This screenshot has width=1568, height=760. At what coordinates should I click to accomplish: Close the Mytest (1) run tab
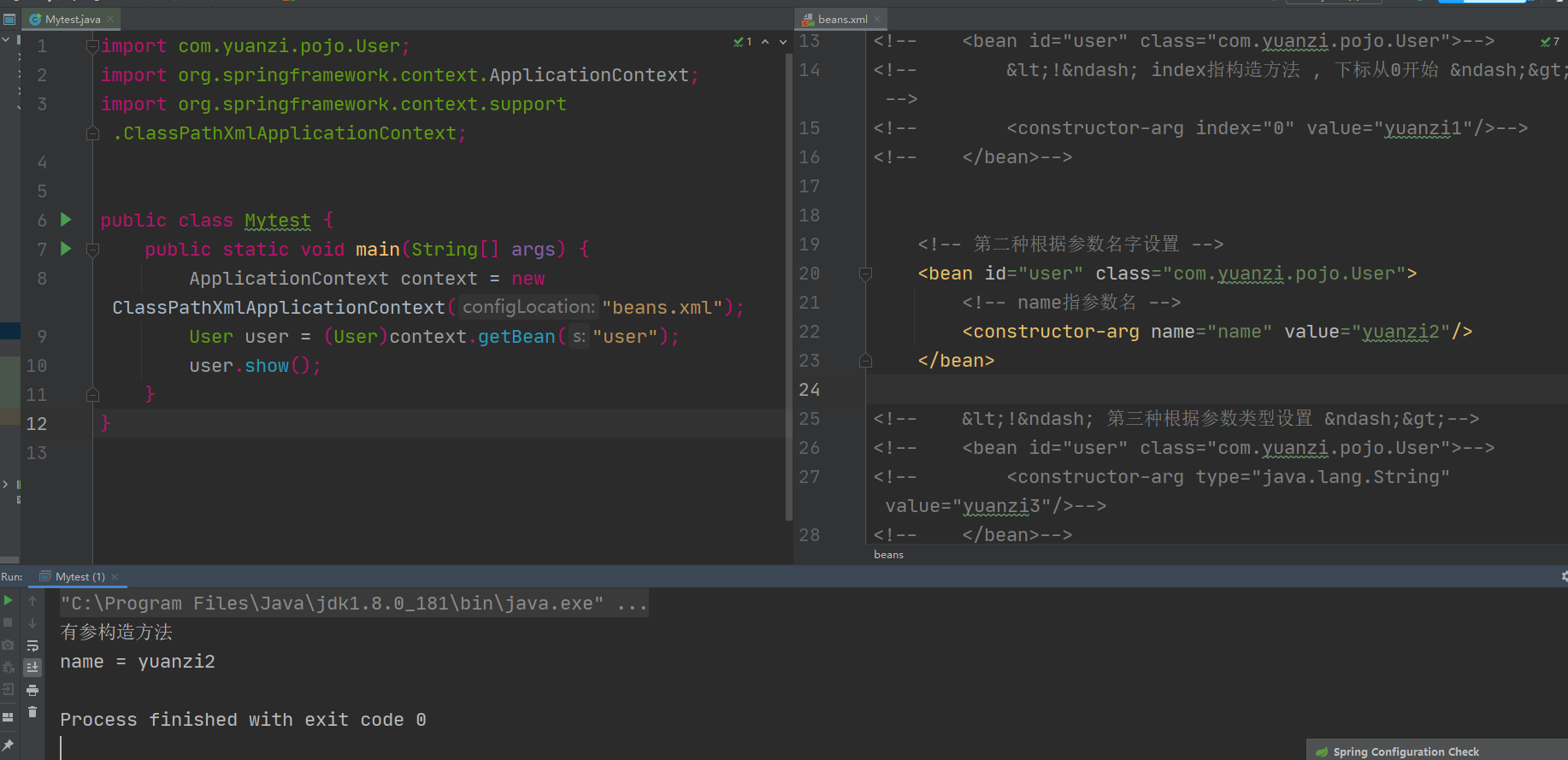[115, 576]
